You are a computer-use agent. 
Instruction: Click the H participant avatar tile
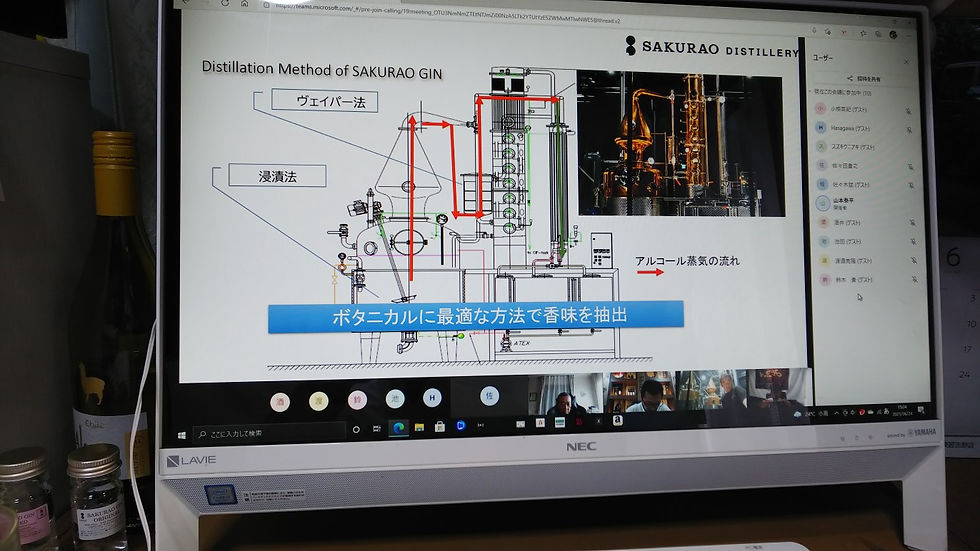tap(432, 397)
